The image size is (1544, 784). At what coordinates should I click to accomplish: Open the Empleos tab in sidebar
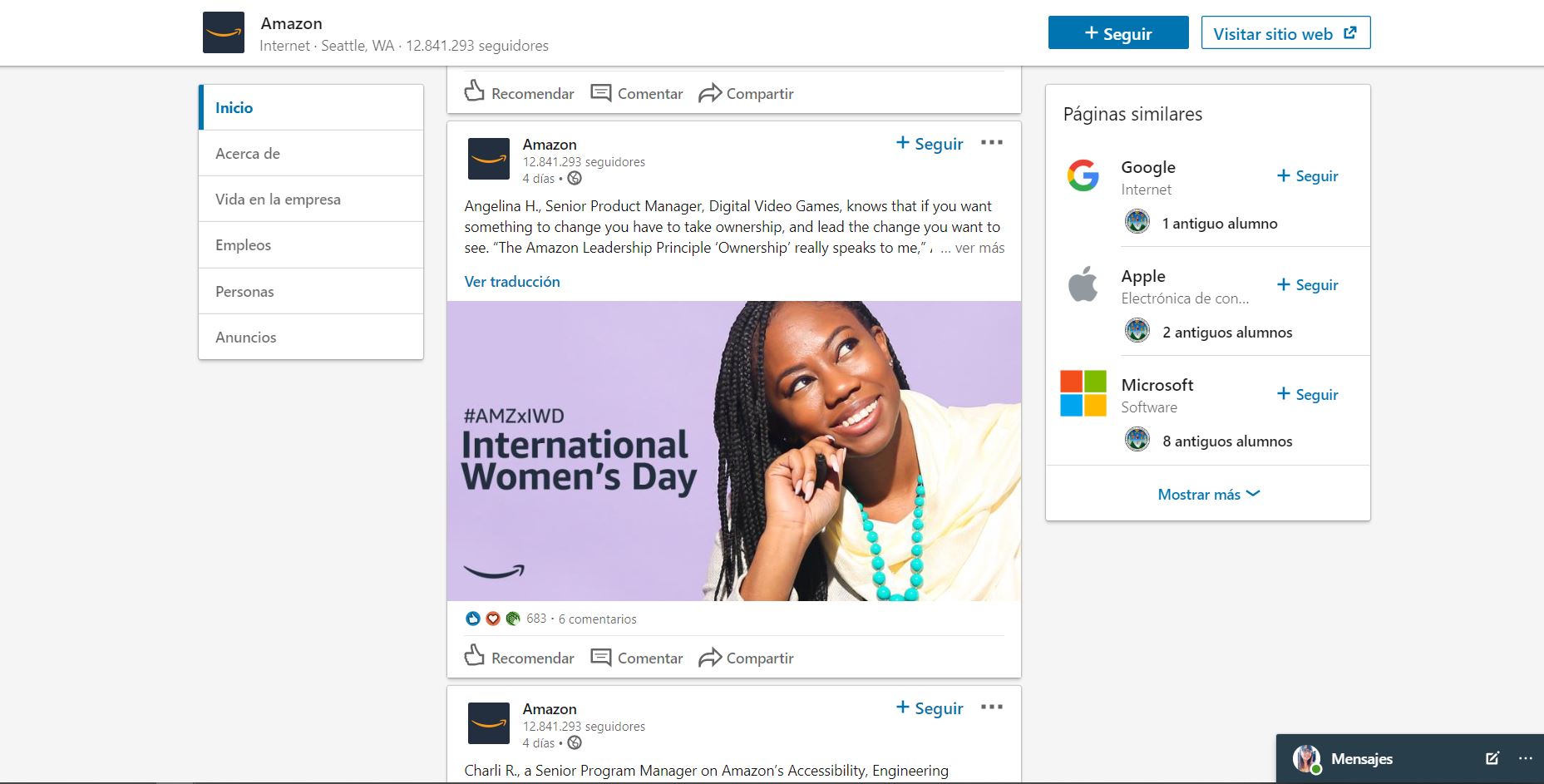click(x=244, y=245)
